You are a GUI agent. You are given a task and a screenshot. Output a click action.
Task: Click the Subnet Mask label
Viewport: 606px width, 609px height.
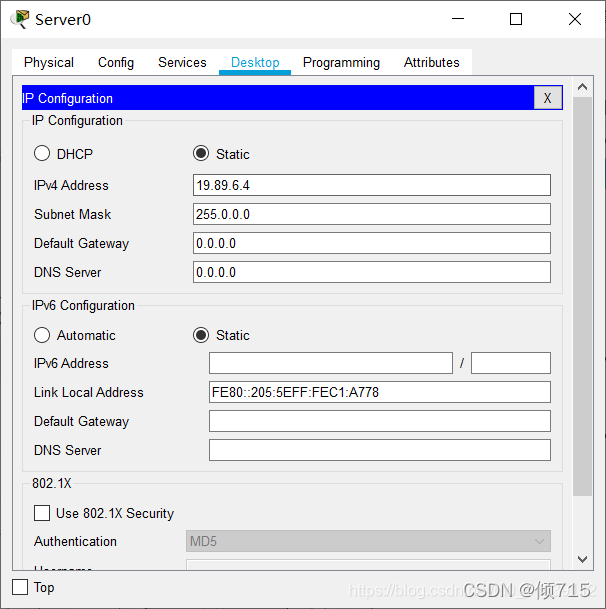click(x=73, y=214)
